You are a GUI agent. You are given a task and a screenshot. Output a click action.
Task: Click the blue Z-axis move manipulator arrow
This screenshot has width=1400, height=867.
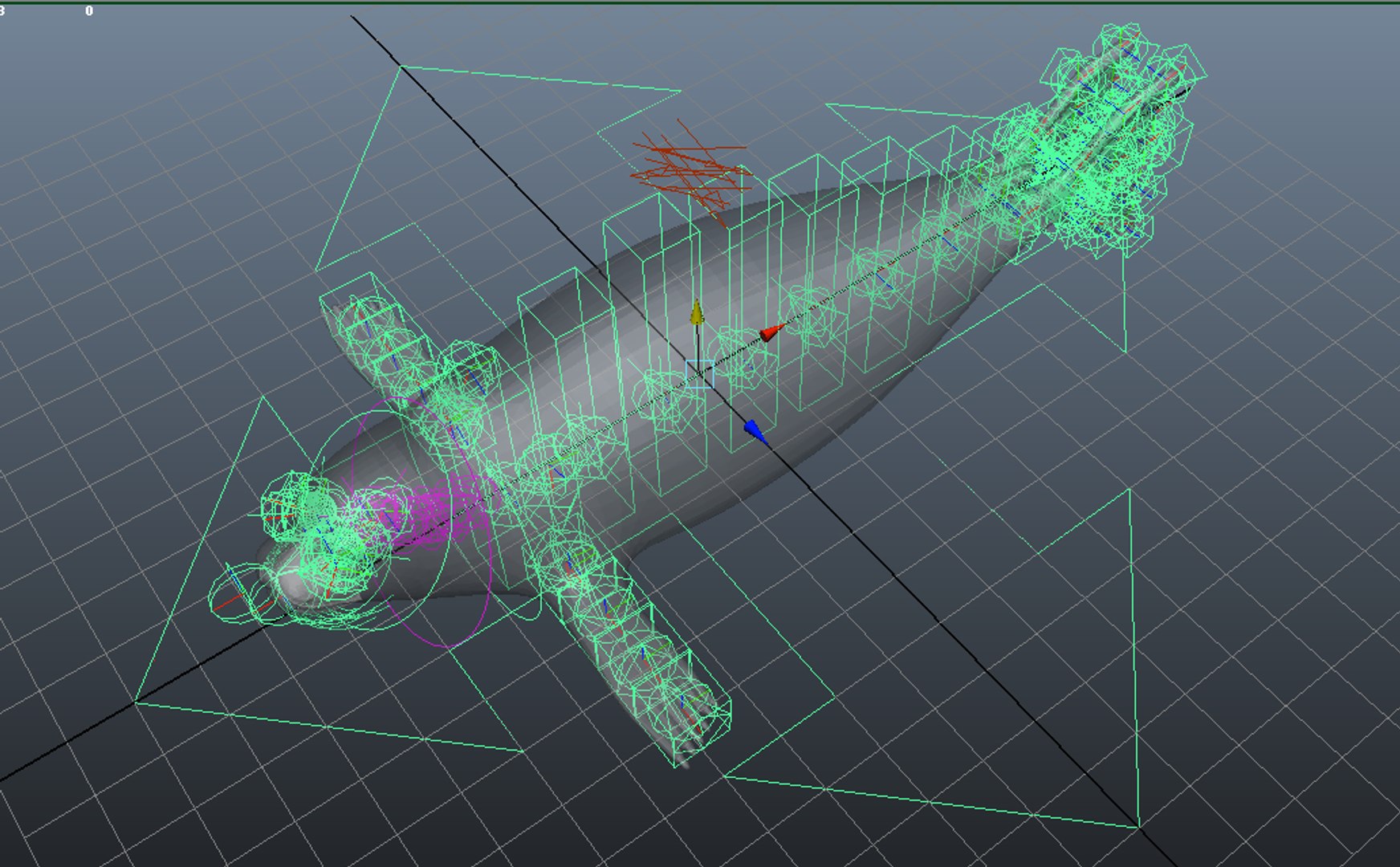tap(755, 433)
